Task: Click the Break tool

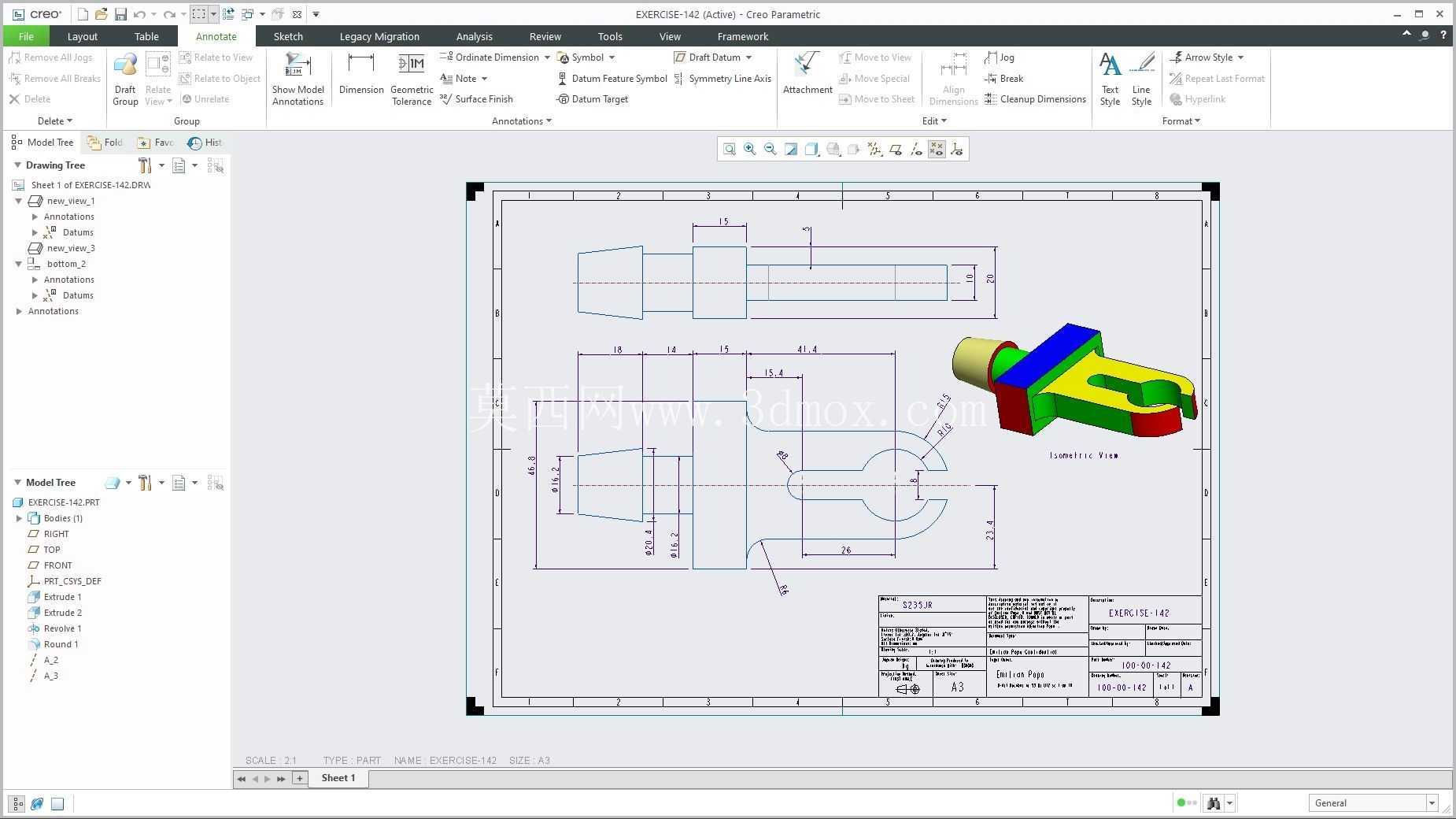Action: (1004, 79)
